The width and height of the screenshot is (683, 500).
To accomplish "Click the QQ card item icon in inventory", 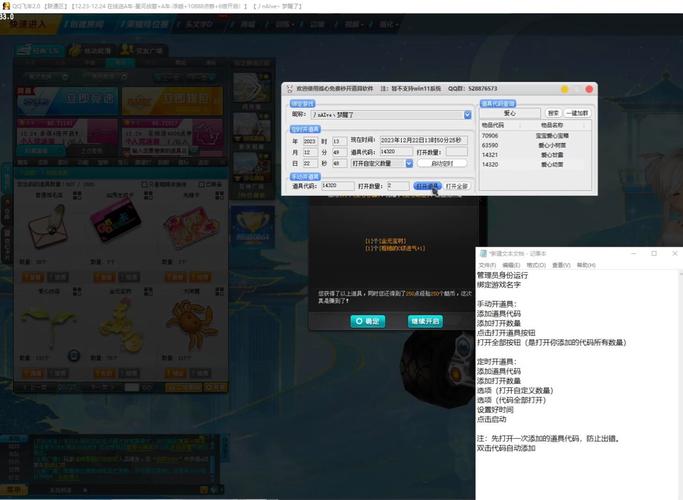I will click(116, 219).
